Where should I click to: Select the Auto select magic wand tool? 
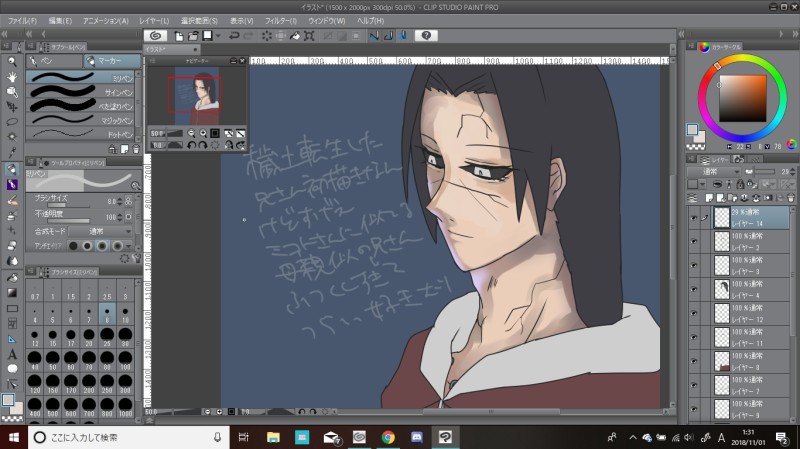click(x=12, y=137)
